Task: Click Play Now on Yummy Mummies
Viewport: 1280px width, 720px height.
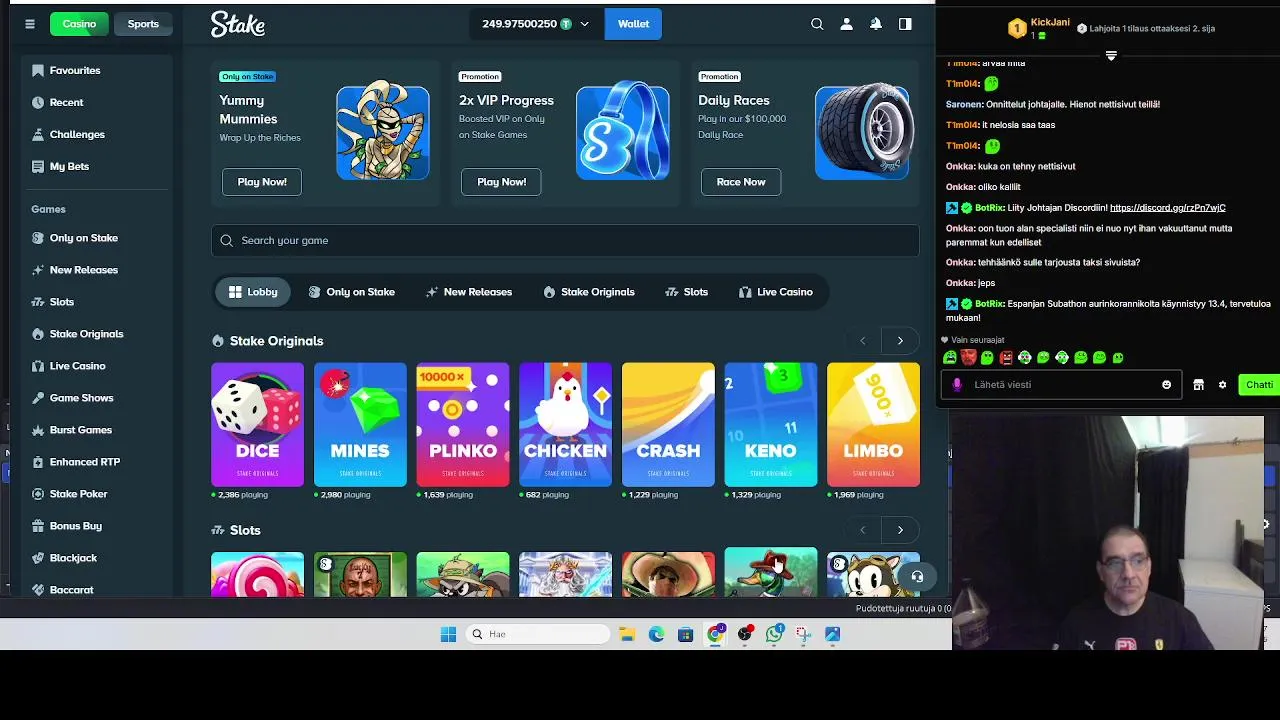Action: 262,182
